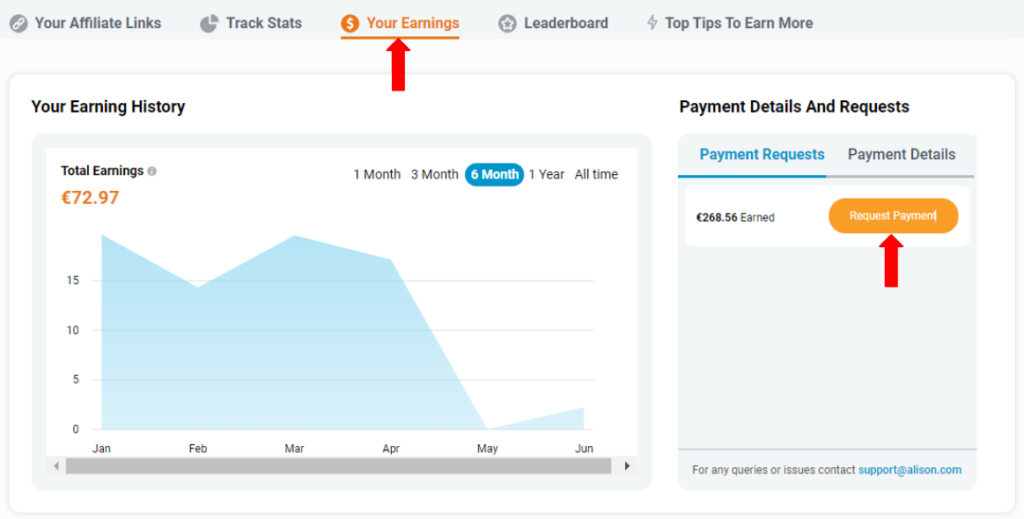Click the star Leaderboard icon
Viewport: 1024px width, 519px height.
point(508,23)
